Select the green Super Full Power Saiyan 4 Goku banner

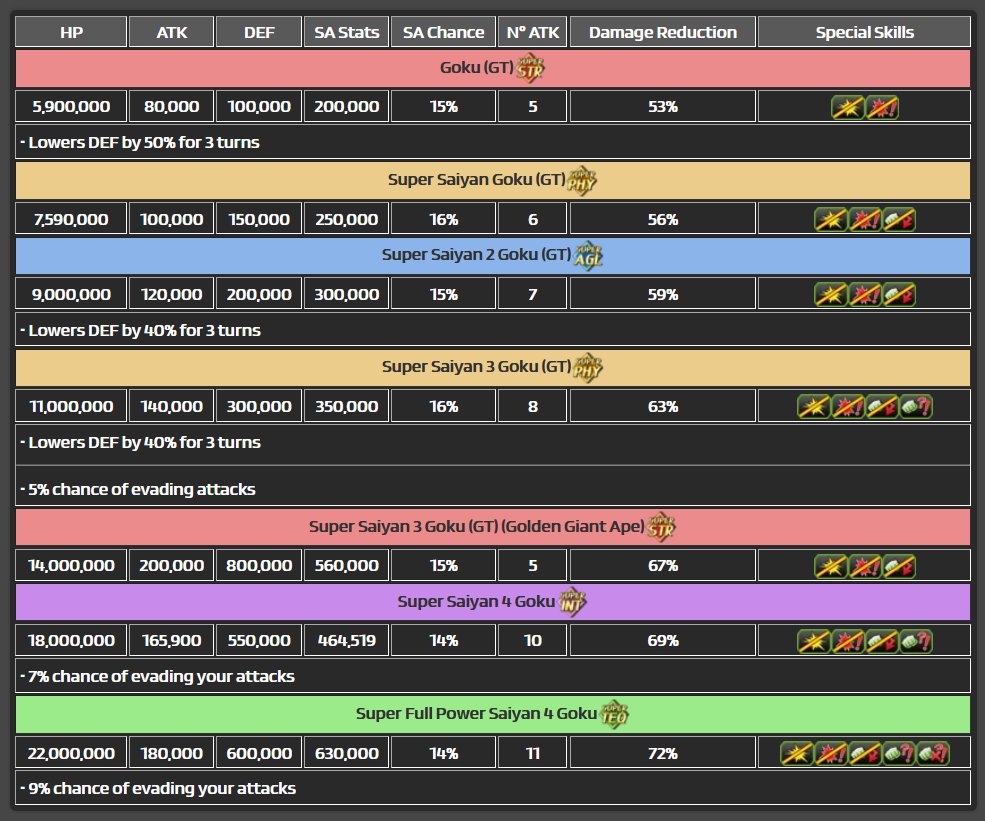[x=493, y=714]
